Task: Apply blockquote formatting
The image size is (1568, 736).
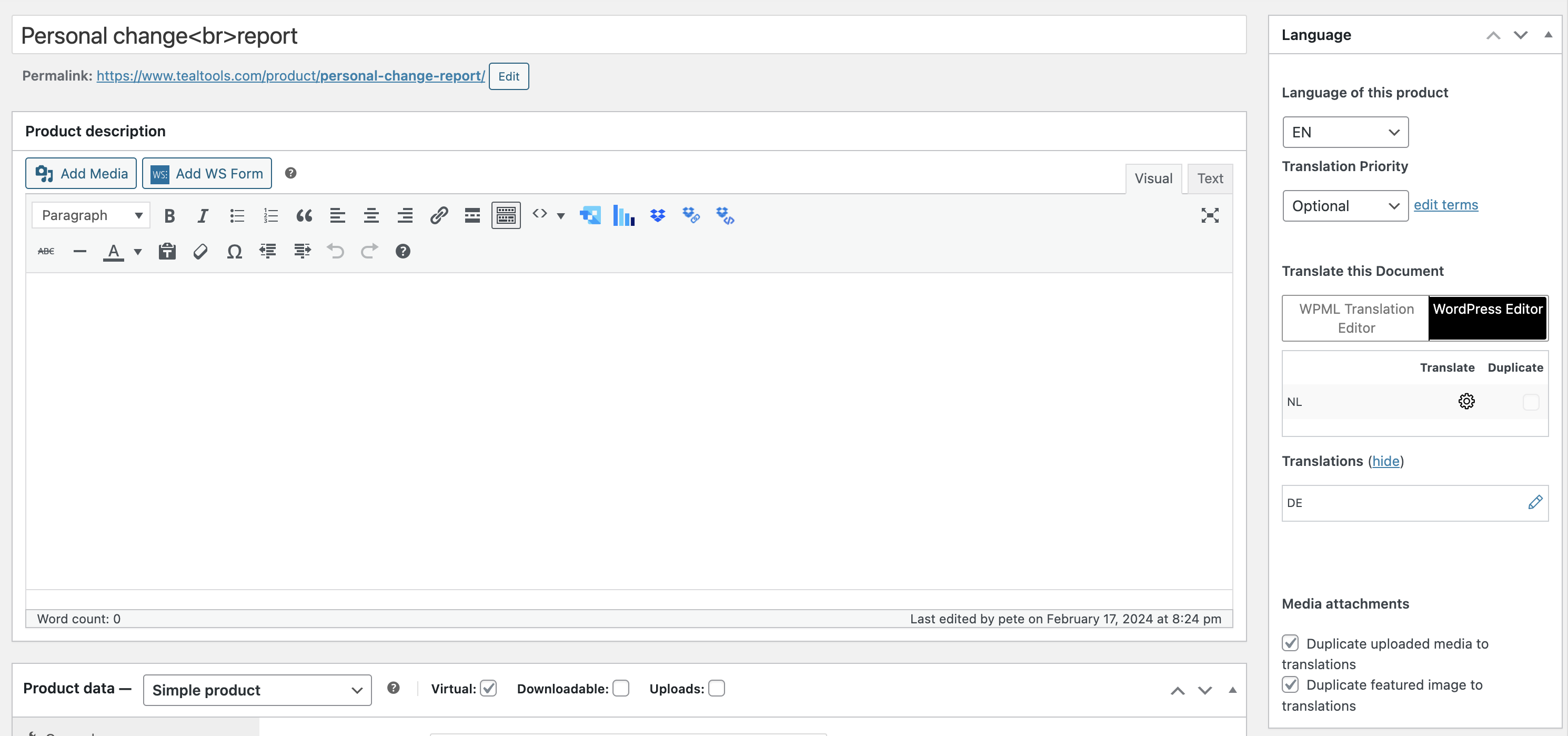Action: pos(304,216)
